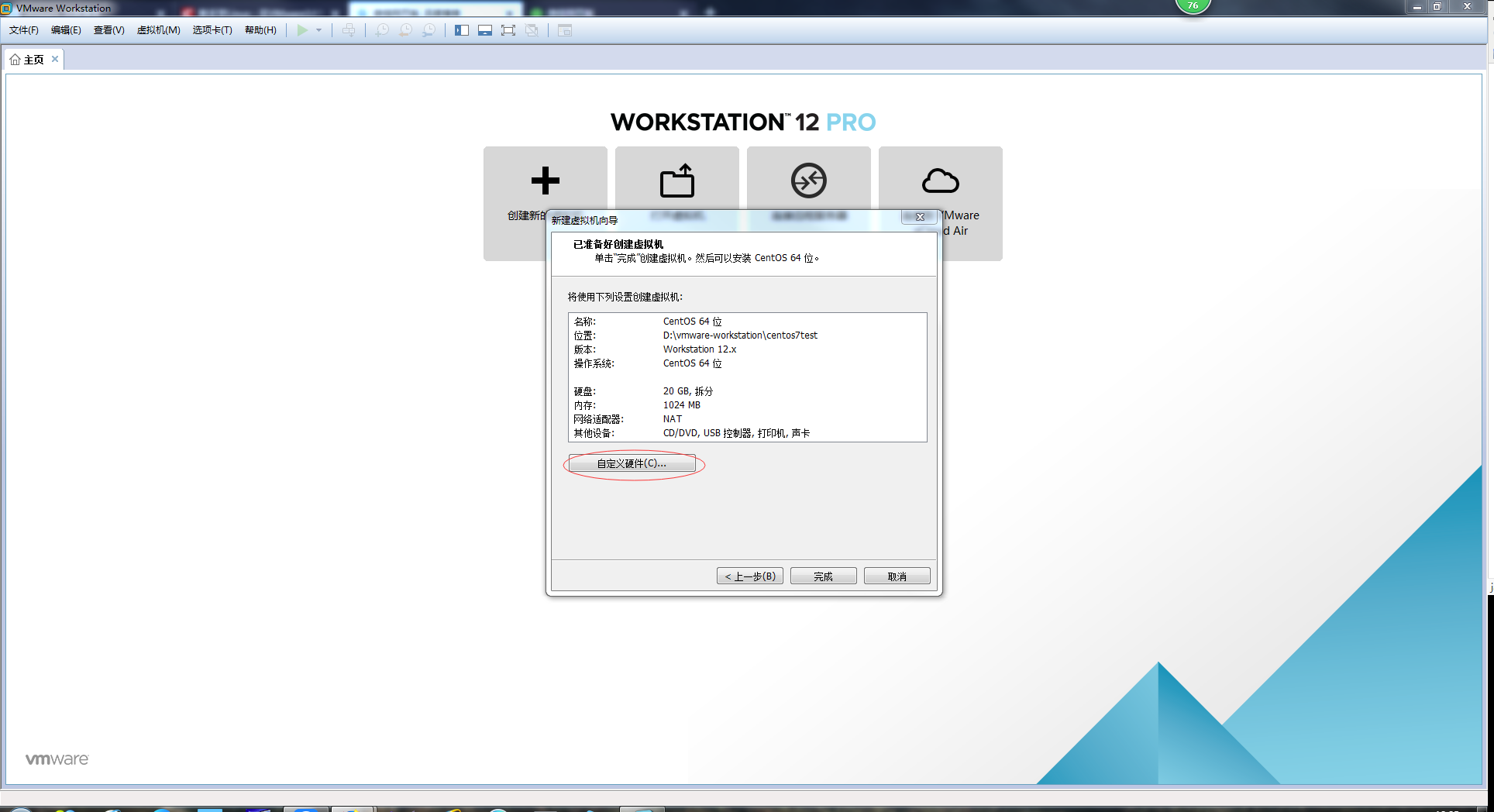Open the 编辑(E) menu

[x=66, y=30]
